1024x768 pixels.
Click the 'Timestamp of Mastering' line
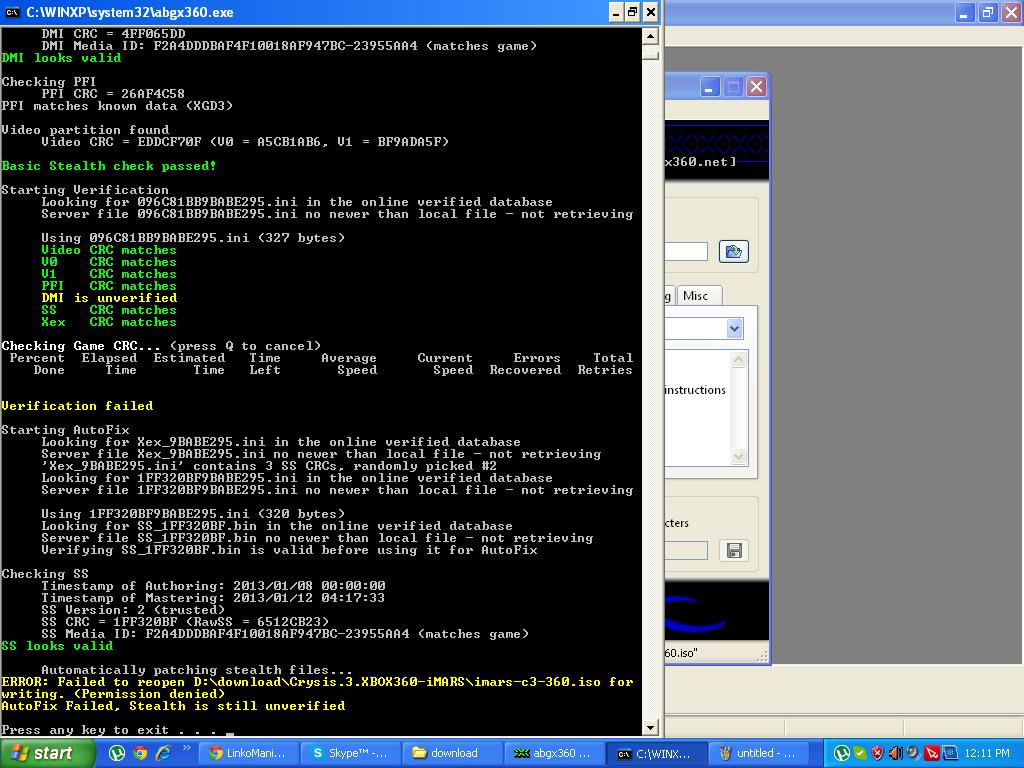[x=213, y=598]
